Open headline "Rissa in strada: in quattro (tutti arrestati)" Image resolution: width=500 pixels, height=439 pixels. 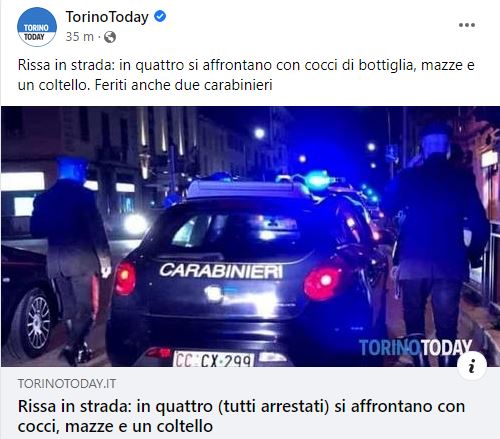(x=241, y=416)
